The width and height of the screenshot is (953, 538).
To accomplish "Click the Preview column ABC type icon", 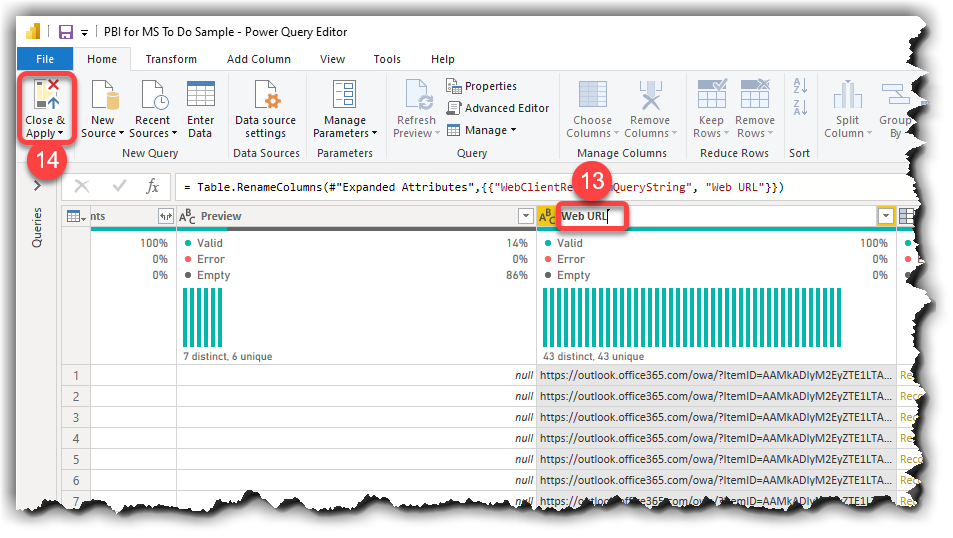I will point(187,216).
